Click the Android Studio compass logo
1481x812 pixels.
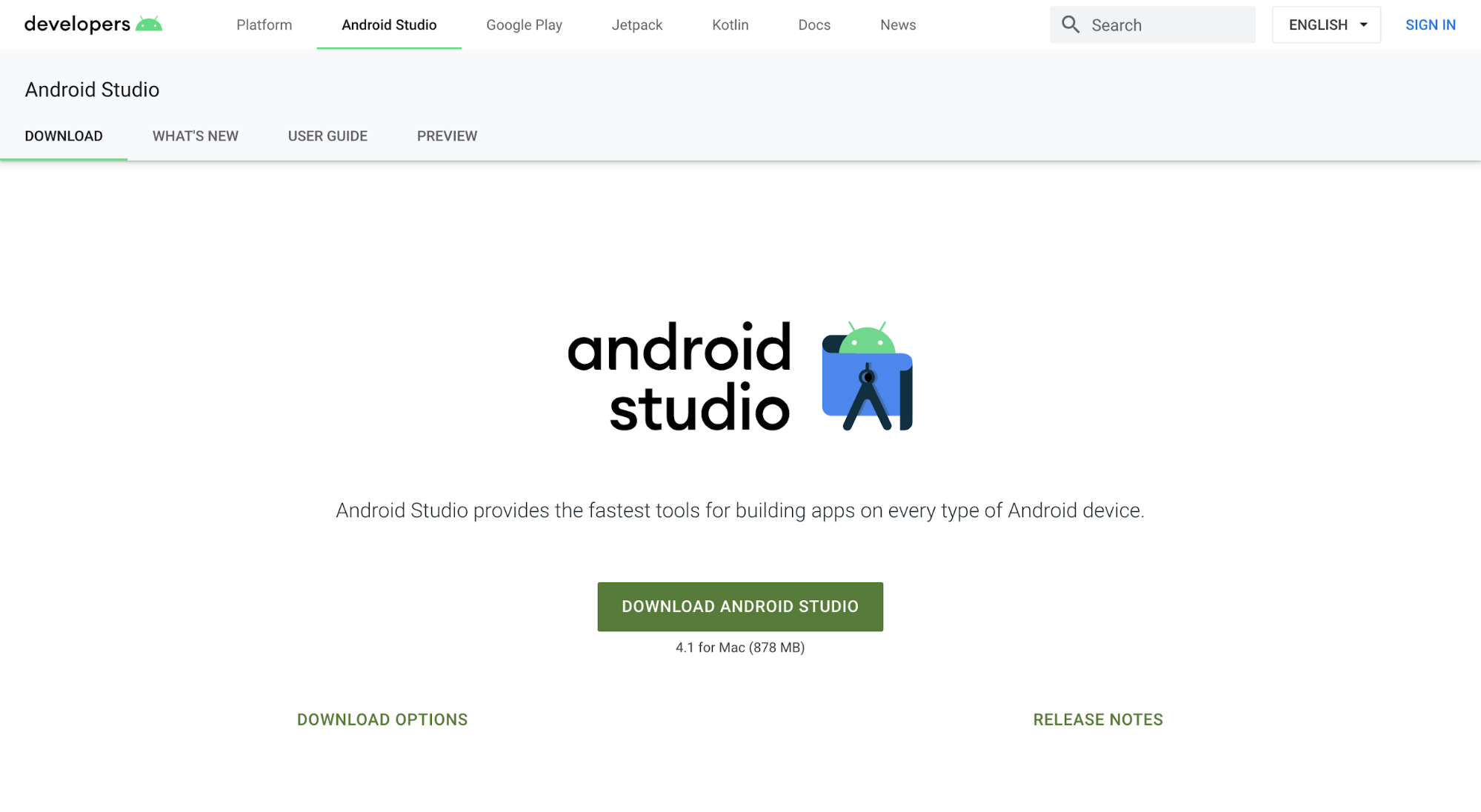tap(867, 376)
